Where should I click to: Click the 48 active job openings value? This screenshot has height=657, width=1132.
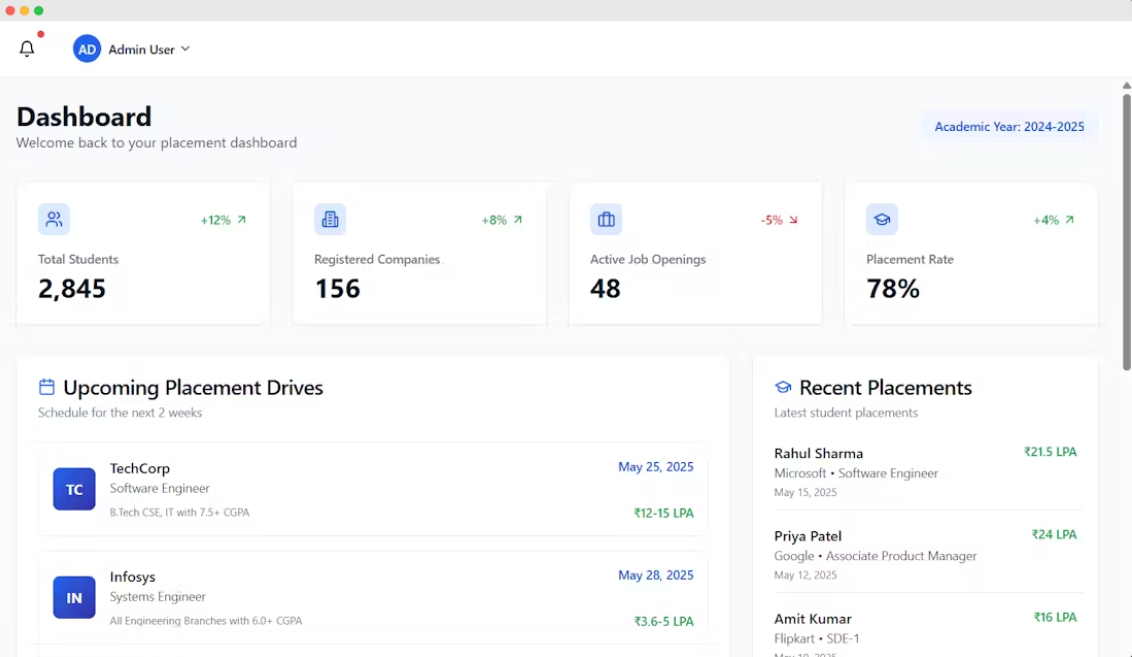point(605,288)
